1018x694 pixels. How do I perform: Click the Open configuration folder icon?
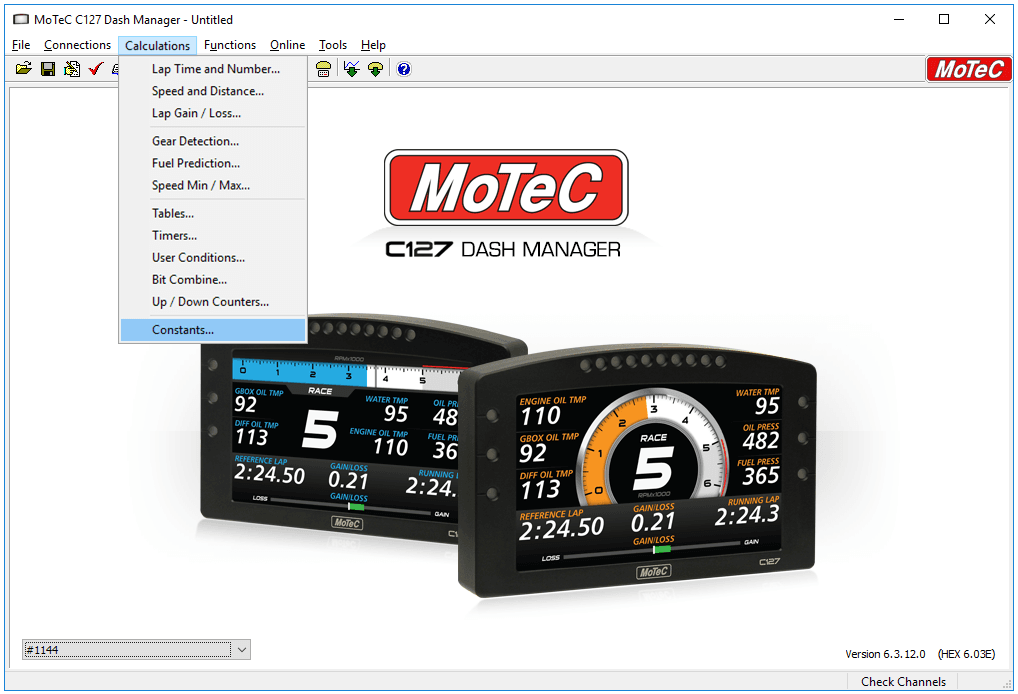pyautogui.click(x=24, y=69)
